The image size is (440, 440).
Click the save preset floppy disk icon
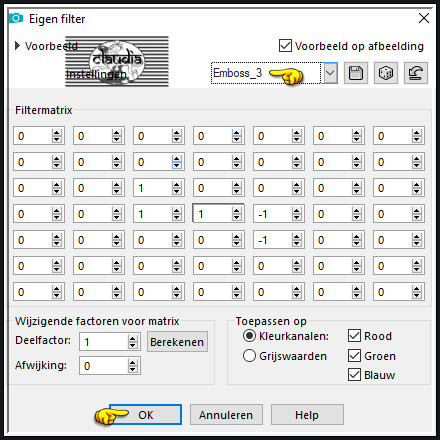[356, 73]
